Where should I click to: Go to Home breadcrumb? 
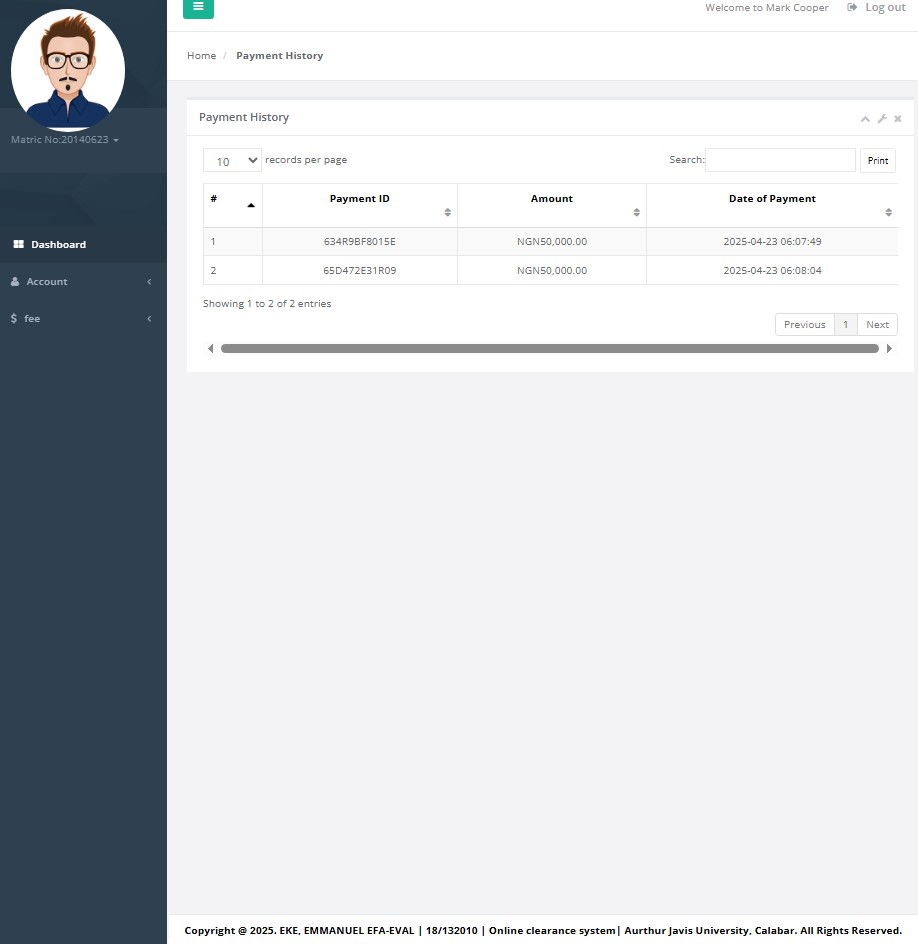[201, 55]
